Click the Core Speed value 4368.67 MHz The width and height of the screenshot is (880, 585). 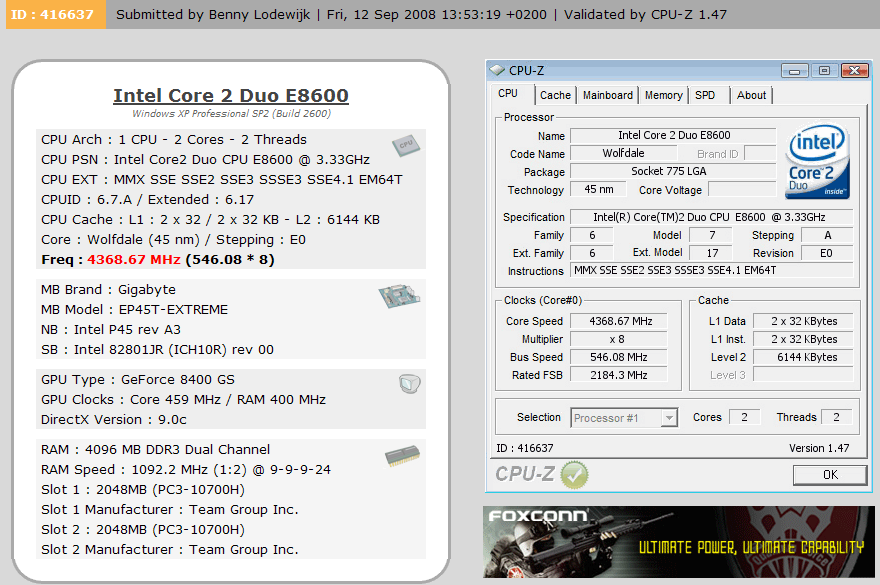(619, 321)
